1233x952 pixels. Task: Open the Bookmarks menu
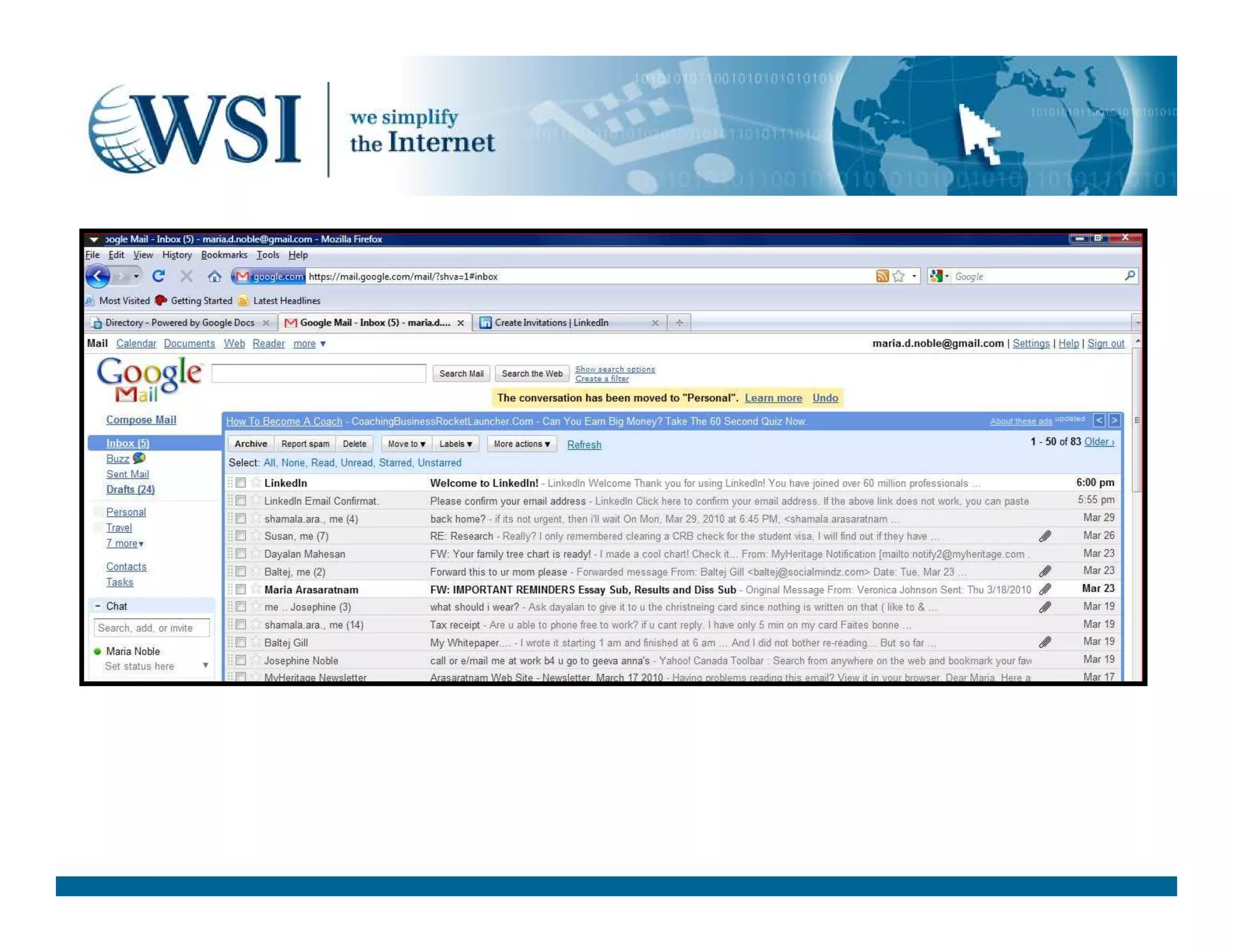pos(224,255)
